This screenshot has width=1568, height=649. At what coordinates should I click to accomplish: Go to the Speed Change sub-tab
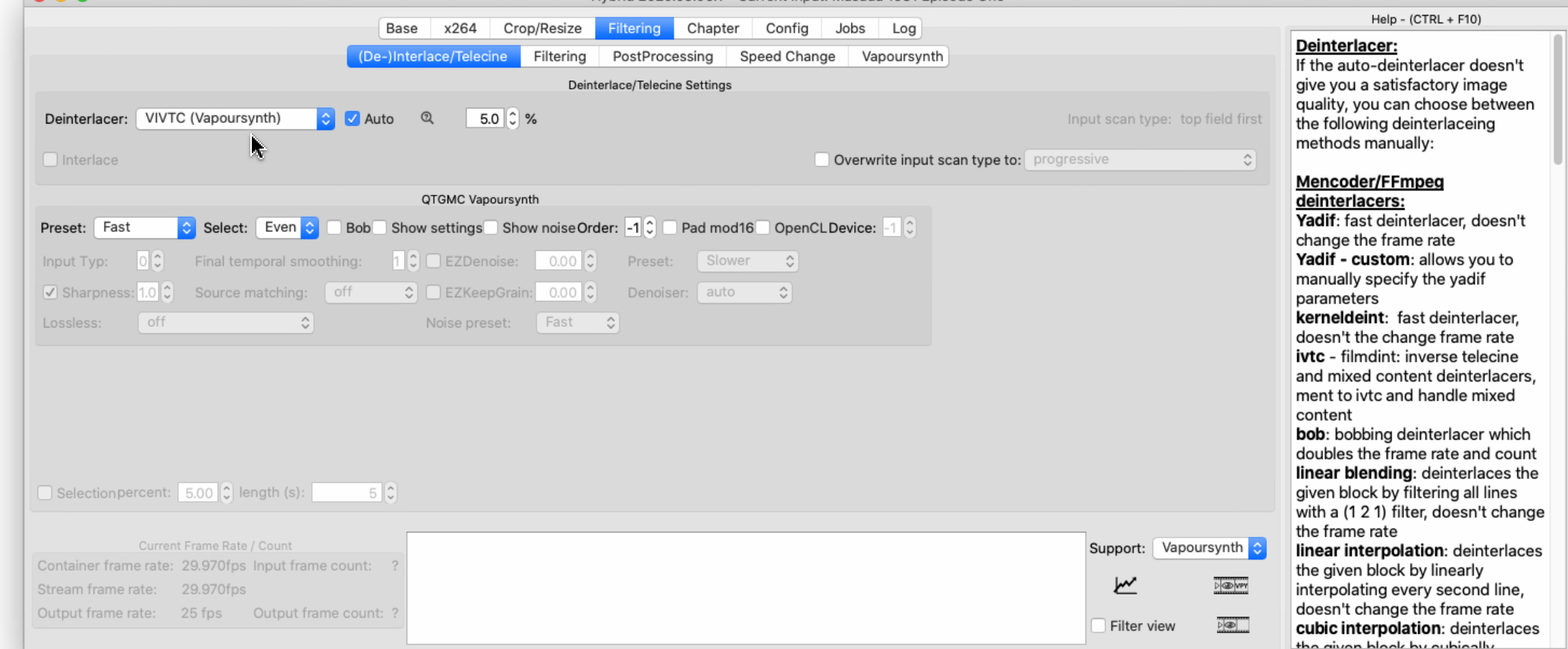pyautogui.click(x=787, y=56)
